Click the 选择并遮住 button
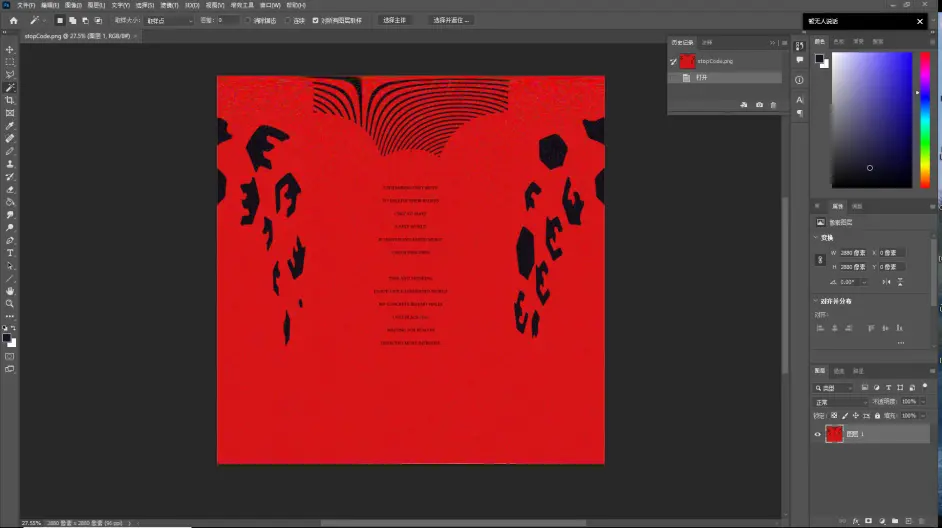The image size is (942, 528). [451, 20]
